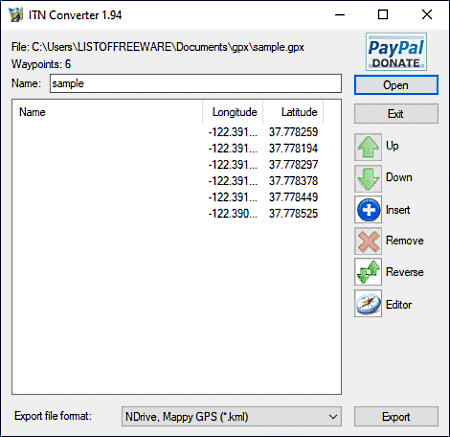Open the Editor compass icon
Viewport: 450px width, 437px height.
click(368, 303)
